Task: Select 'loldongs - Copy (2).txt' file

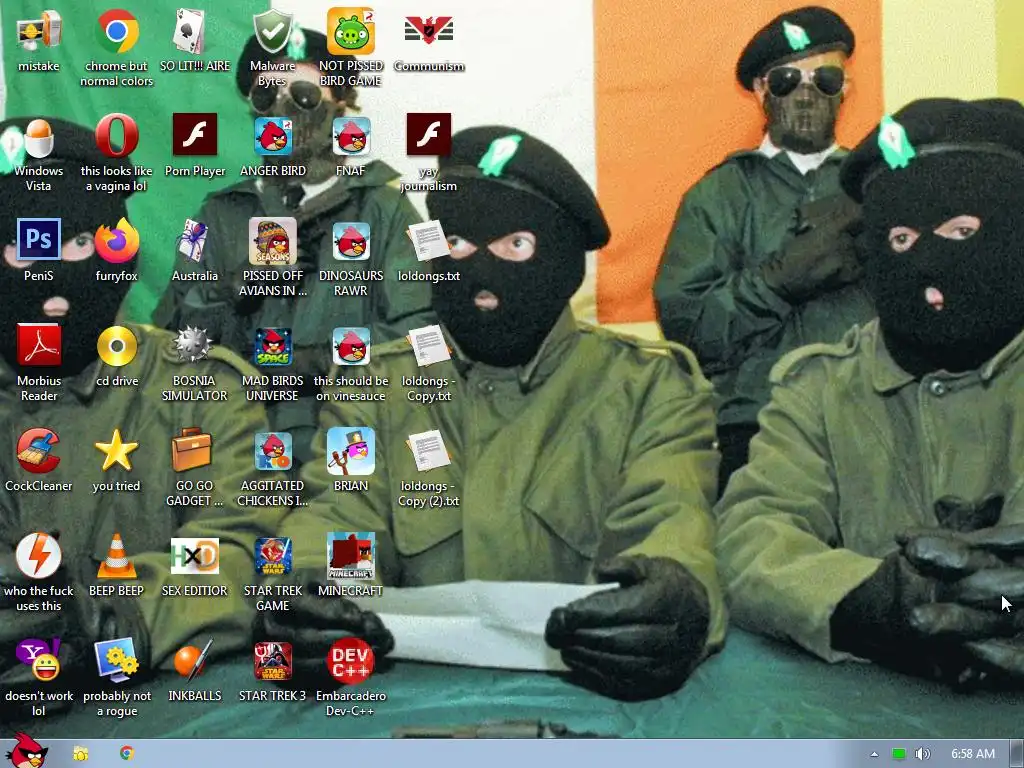Action: coord(428,451)
